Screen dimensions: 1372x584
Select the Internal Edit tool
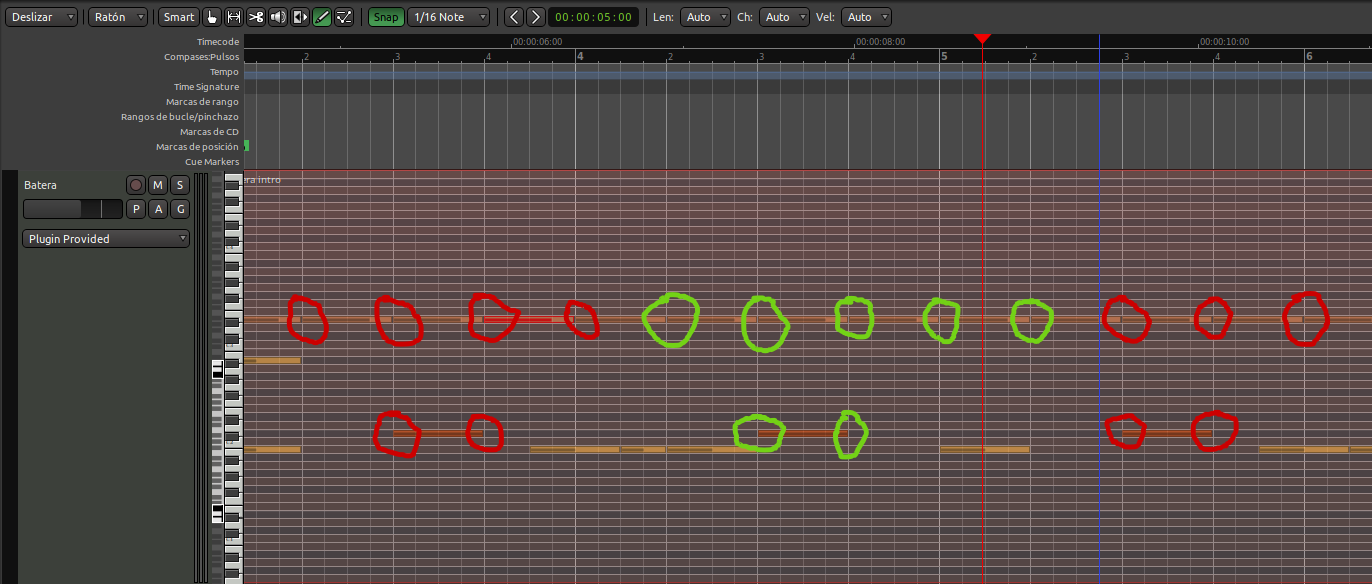[x=344, y=17]
